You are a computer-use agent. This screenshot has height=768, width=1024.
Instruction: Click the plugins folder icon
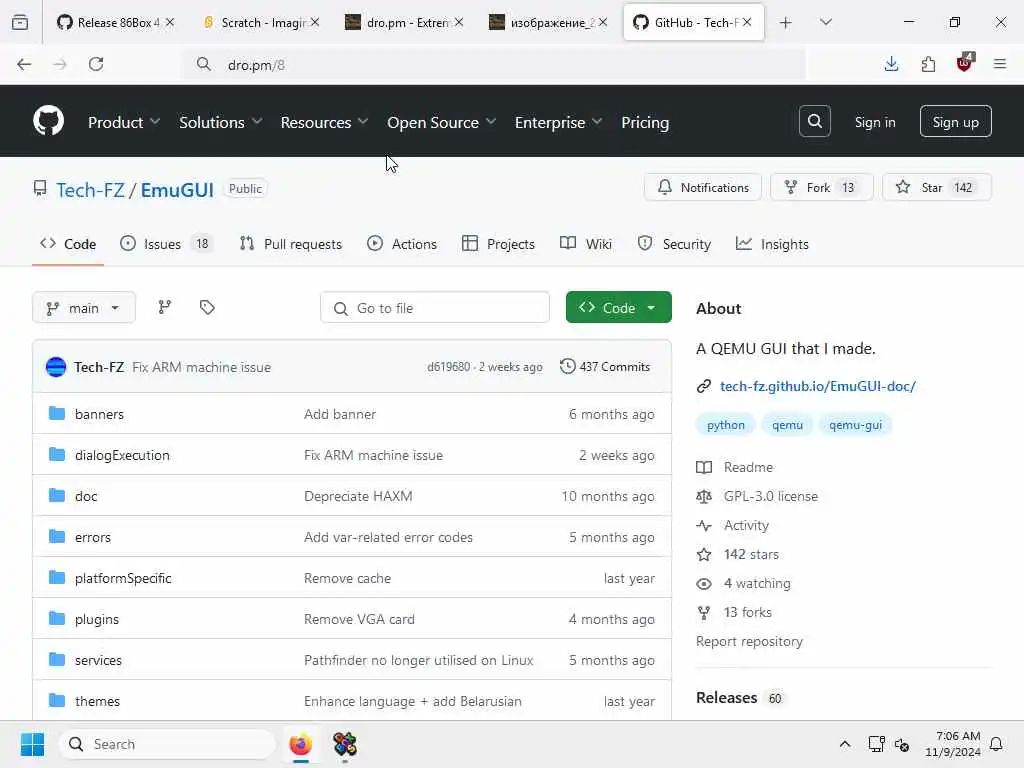pyautogui.click(x=57, y=618)
